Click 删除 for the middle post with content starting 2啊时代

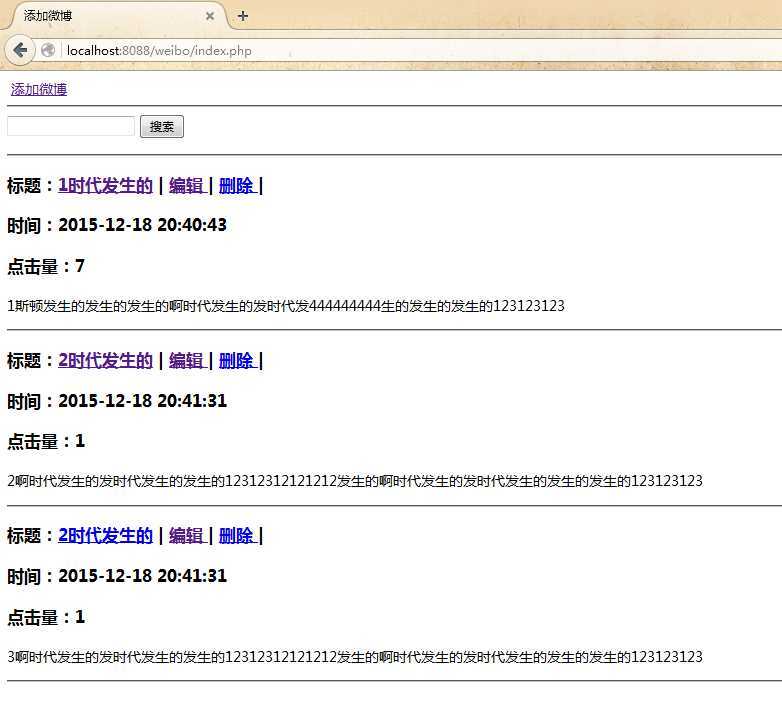click(x=237, y=360)
